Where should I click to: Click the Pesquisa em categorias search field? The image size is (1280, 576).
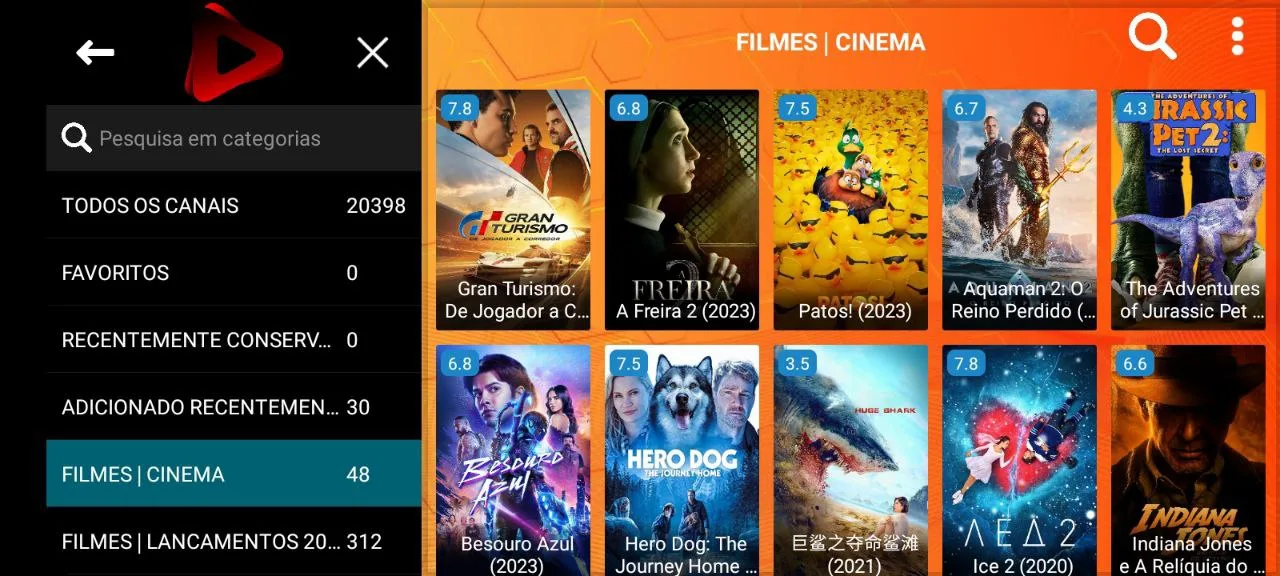[233, 138]
